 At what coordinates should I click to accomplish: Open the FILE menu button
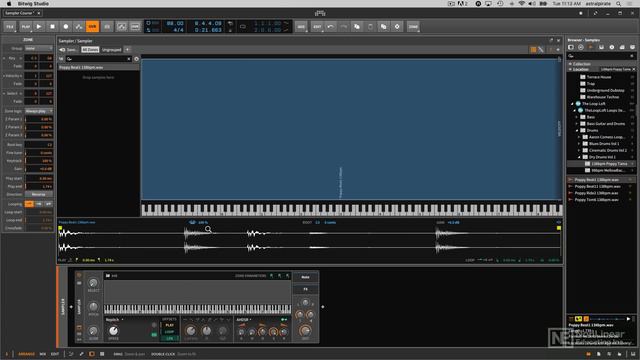click(x=10, y=27)
